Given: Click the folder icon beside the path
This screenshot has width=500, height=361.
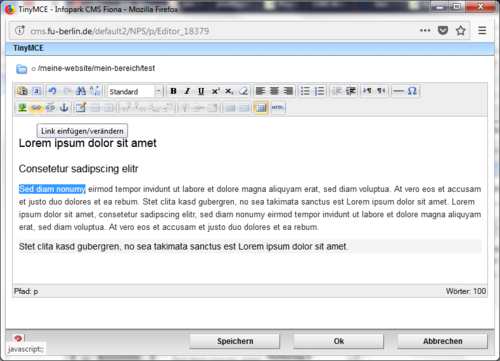Looking at the screenshot, I should [22, 69].
